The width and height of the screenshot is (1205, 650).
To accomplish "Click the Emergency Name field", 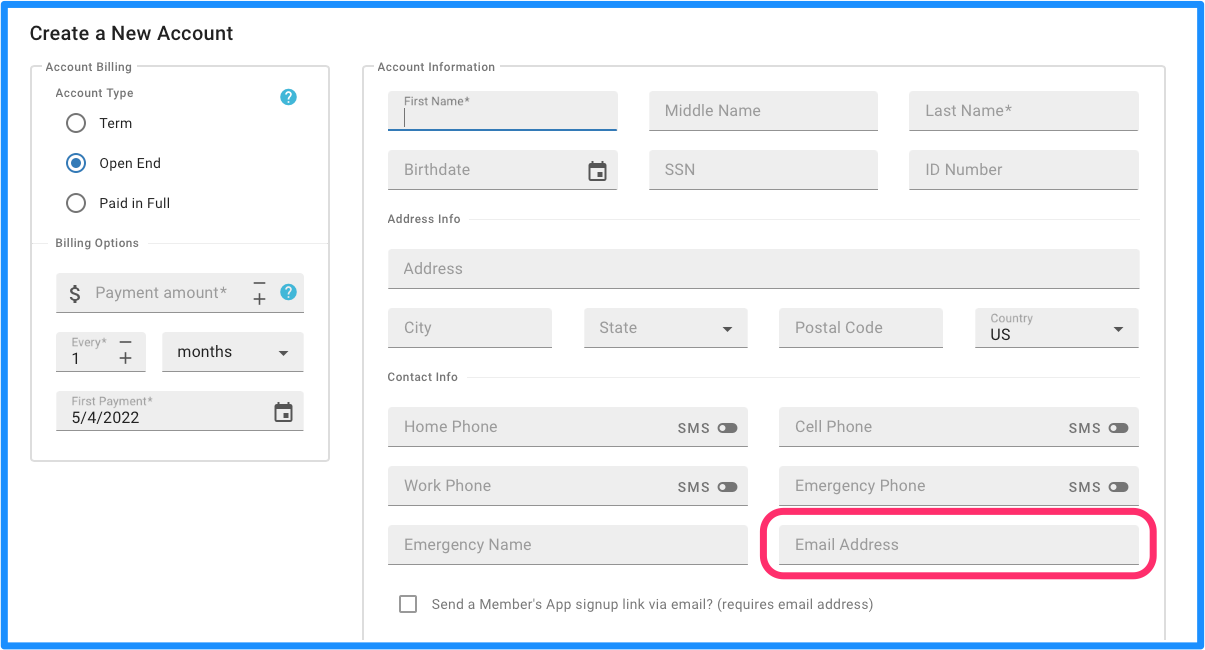I will click(567, 544).
